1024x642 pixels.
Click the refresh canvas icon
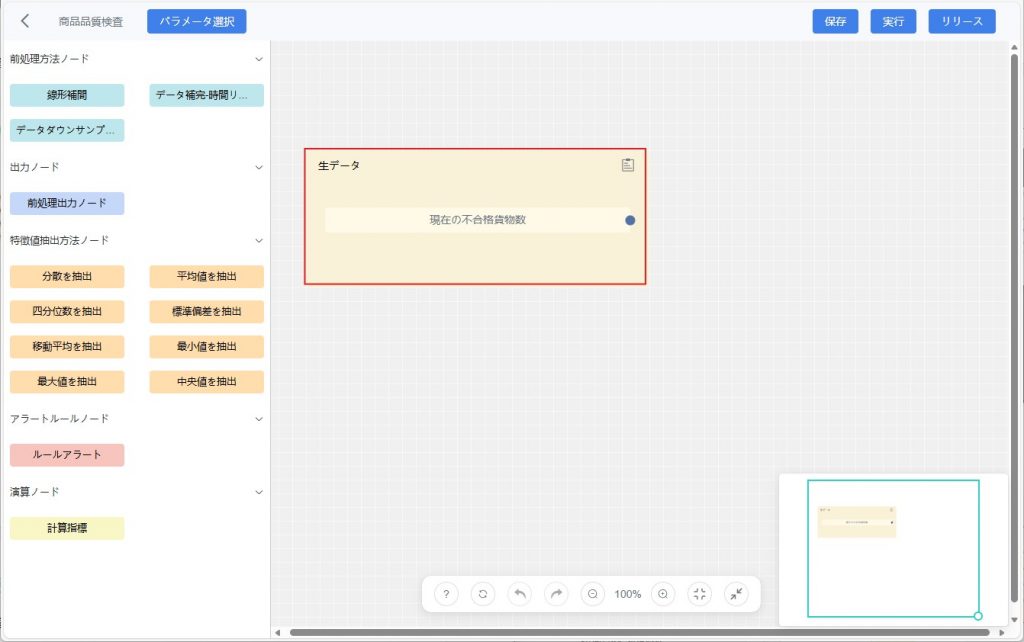coord(483,594)
